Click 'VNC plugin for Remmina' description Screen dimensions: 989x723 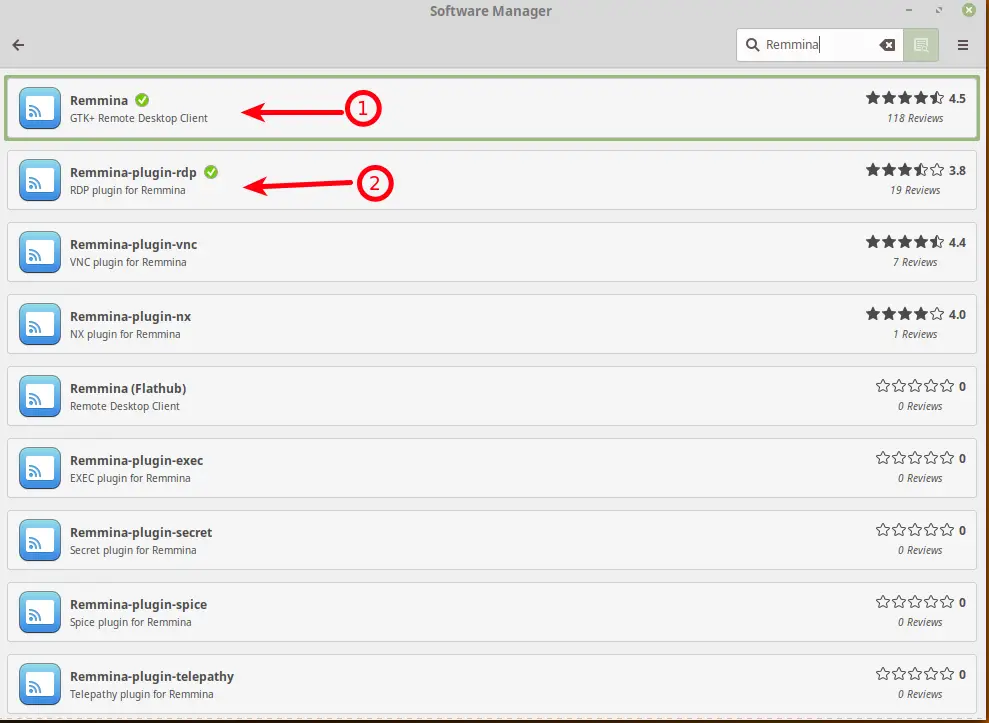tap(128, 262)
